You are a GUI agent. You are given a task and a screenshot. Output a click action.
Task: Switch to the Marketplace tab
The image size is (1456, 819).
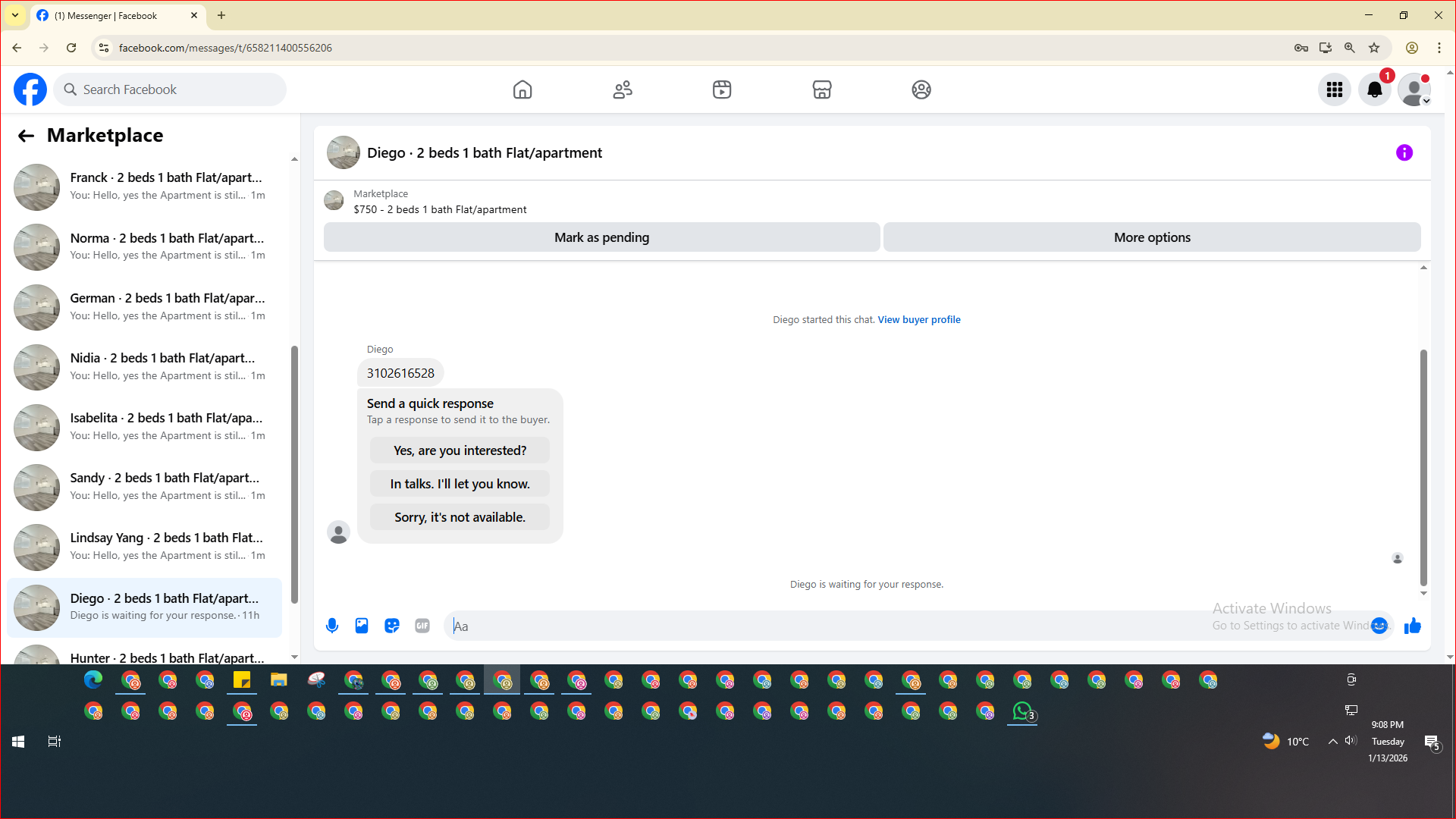pos(822,89)
